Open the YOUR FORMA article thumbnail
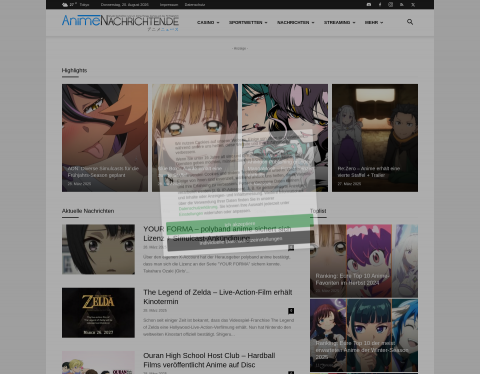The image size is (480, 374). 98,249
